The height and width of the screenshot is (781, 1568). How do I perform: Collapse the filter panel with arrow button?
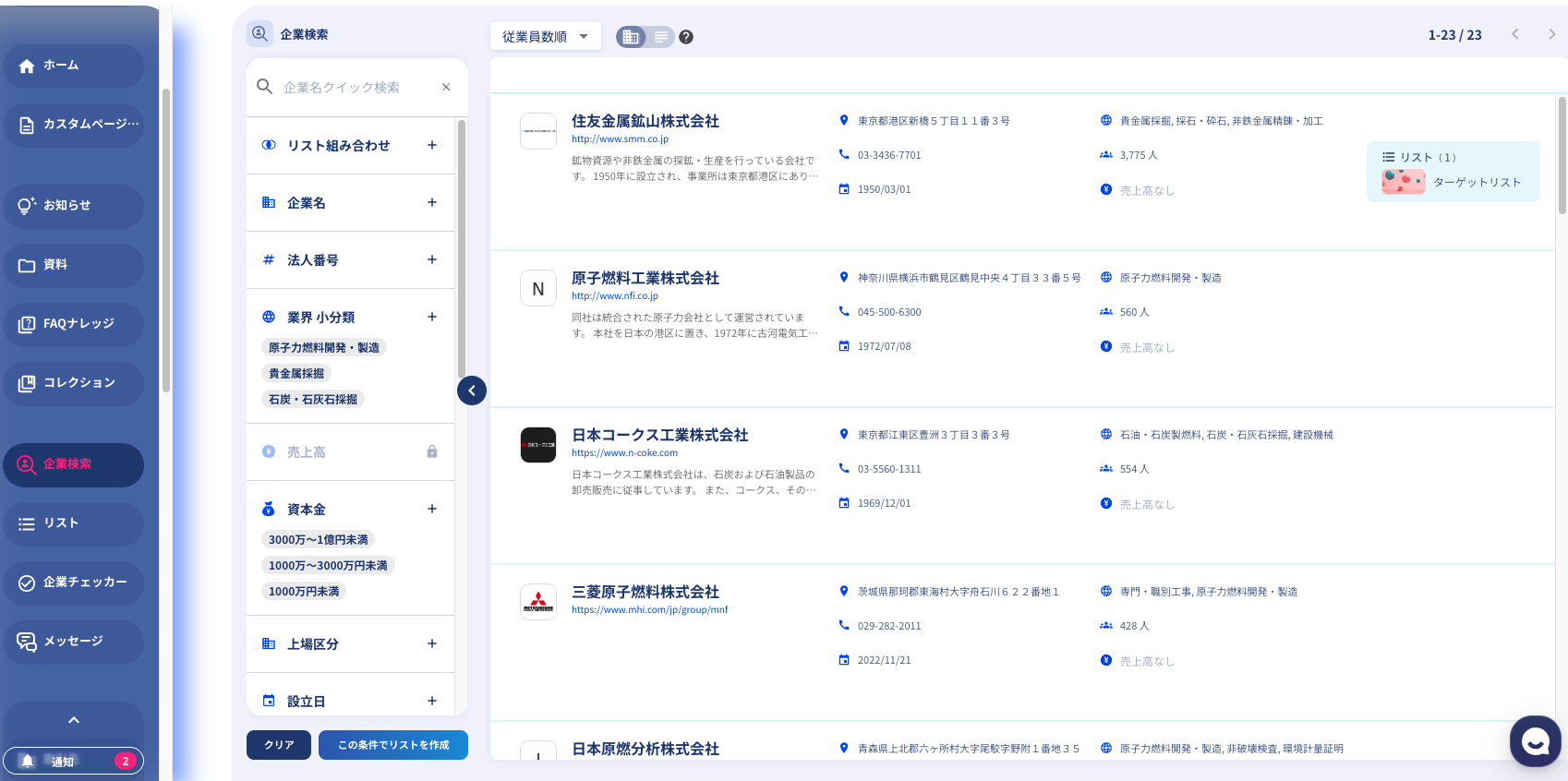click(472, 390)
